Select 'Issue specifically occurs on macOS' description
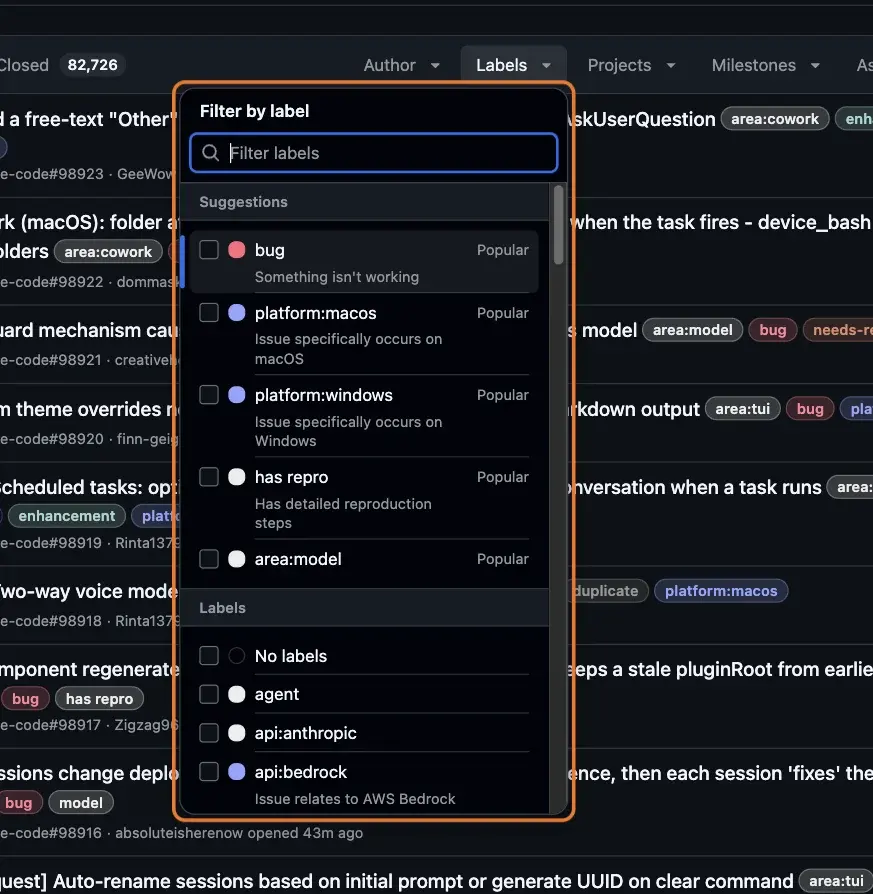 (348, 349)
